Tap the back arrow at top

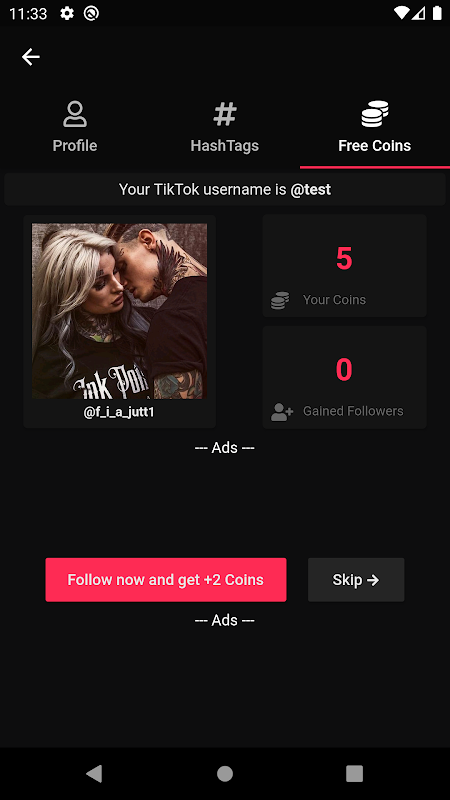coord(31,57)
